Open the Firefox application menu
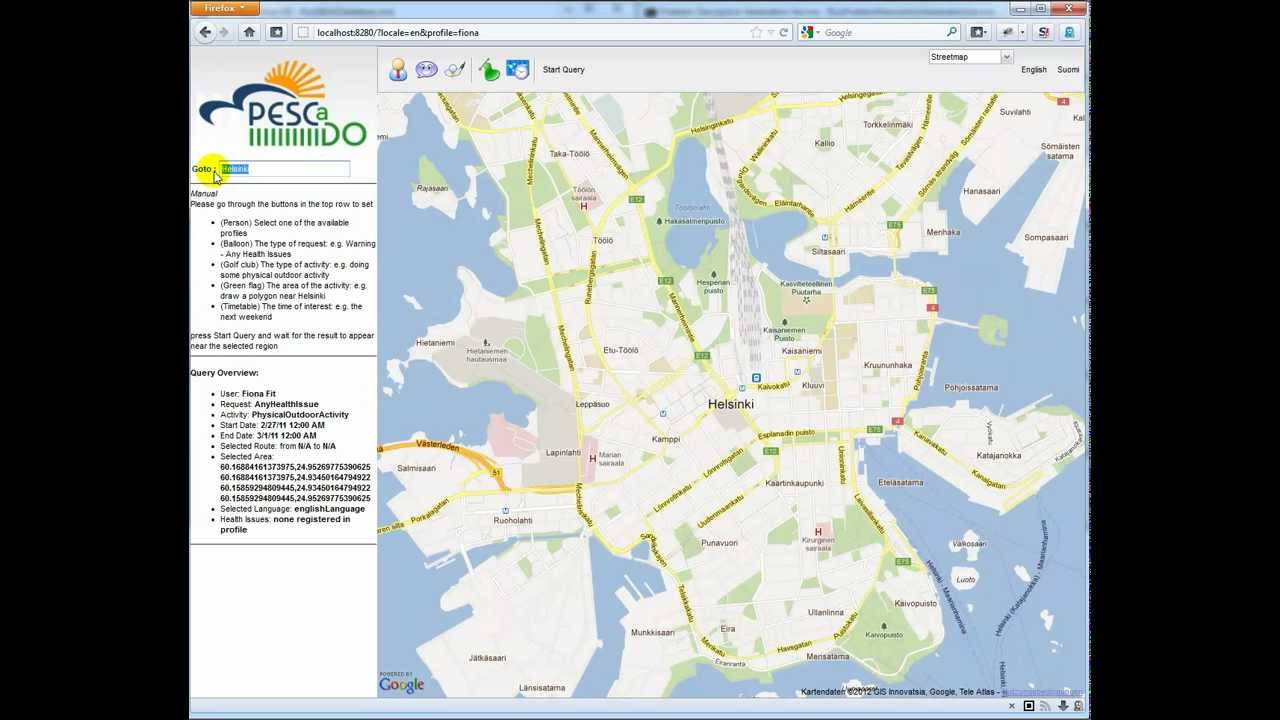Image resolution: width=1280 pixels, height=720 pixels. point(224,8)
